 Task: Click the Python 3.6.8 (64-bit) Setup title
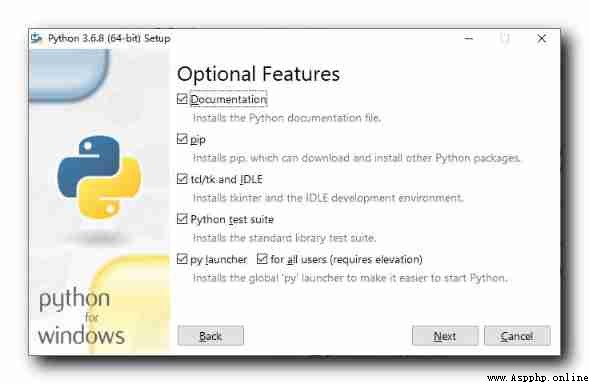(x=109, y=38)
